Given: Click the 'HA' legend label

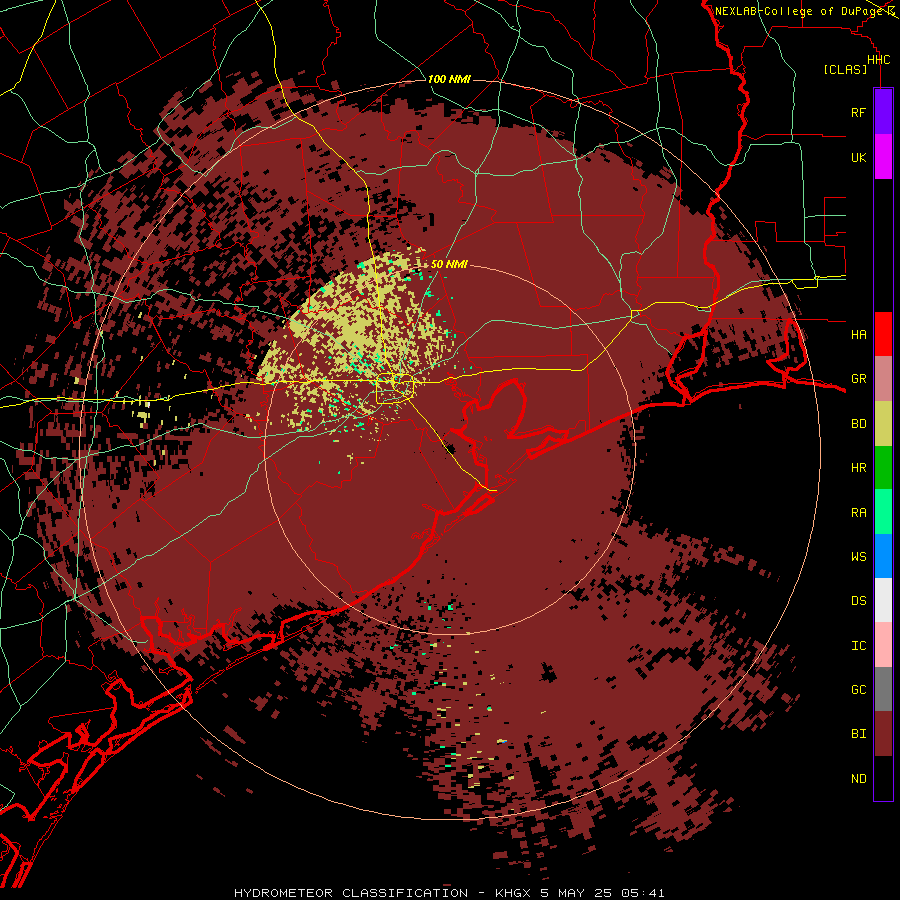Looking at the screenshot, I should click(x=858, y=335).
